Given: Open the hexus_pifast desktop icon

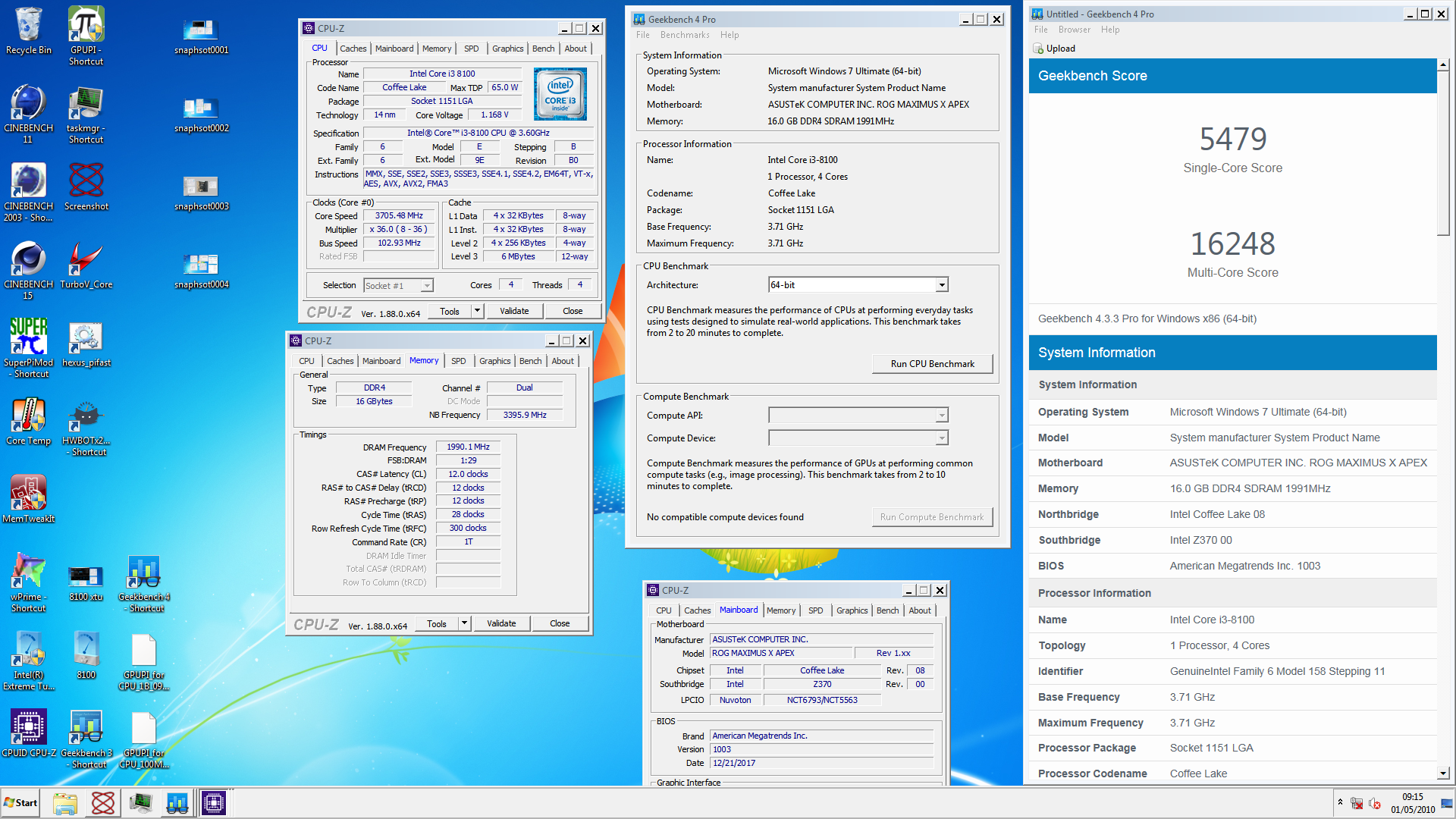Looking at the screenshot, I should tap(86, 343).
